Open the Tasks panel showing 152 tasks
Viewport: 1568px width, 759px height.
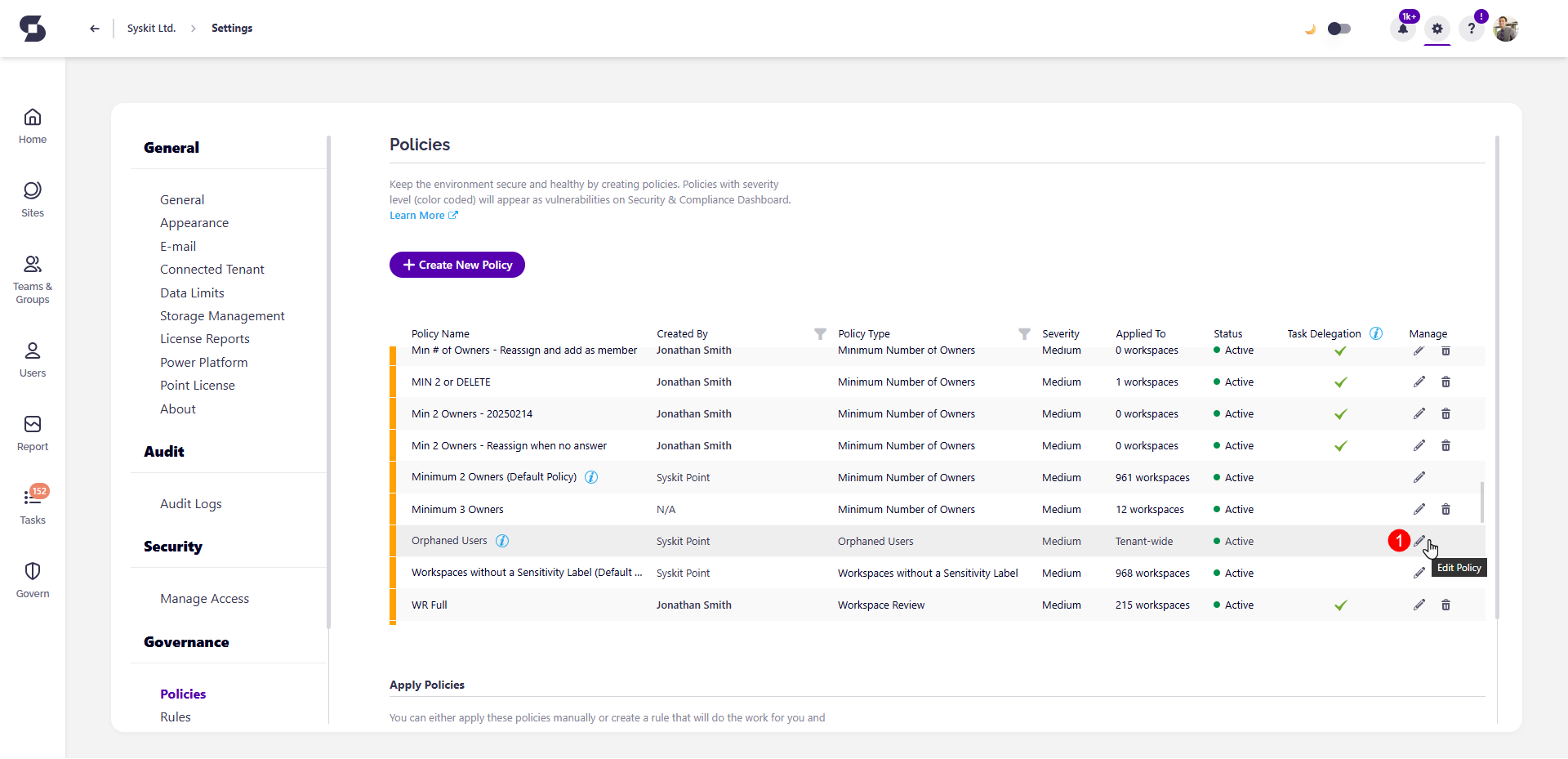(33, 504)
